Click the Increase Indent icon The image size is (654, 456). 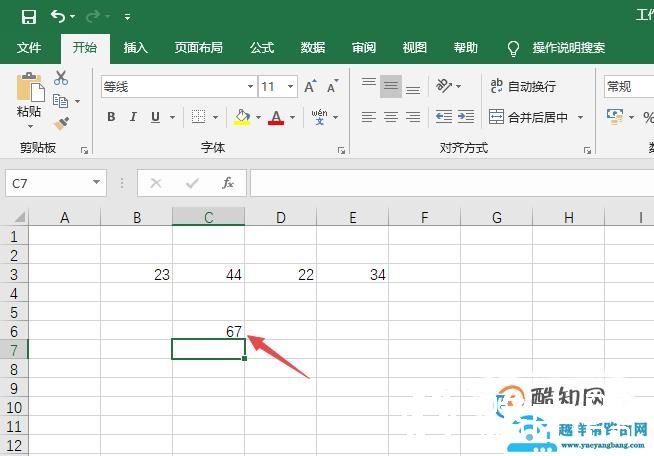click(x=466, y=117)
